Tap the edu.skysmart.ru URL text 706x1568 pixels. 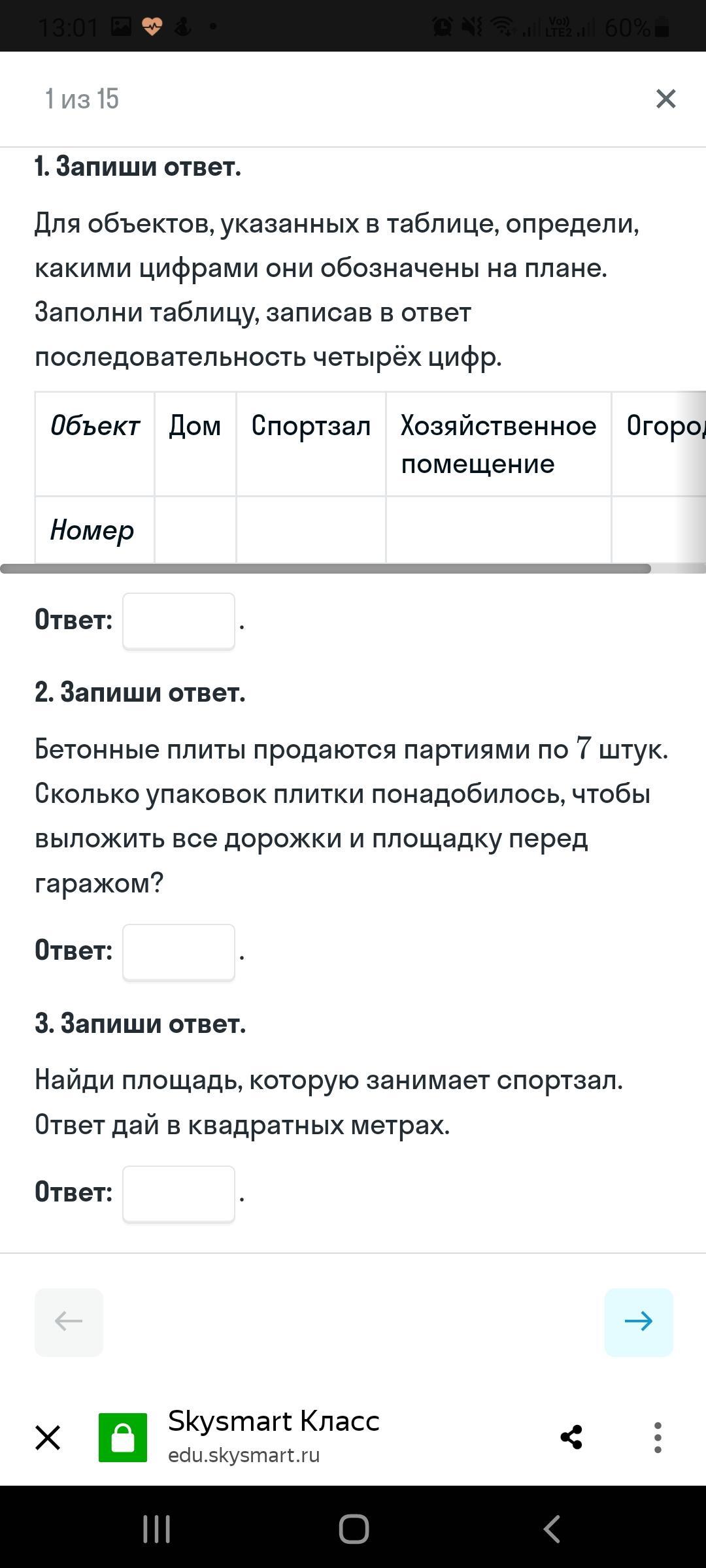tap(244, 1456)
